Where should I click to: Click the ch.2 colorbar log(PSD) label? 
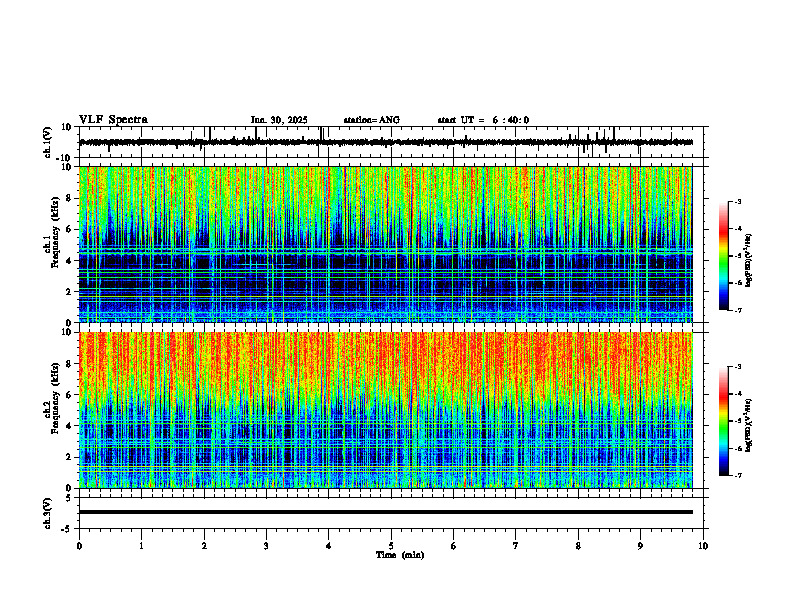(x=749, y=425)
